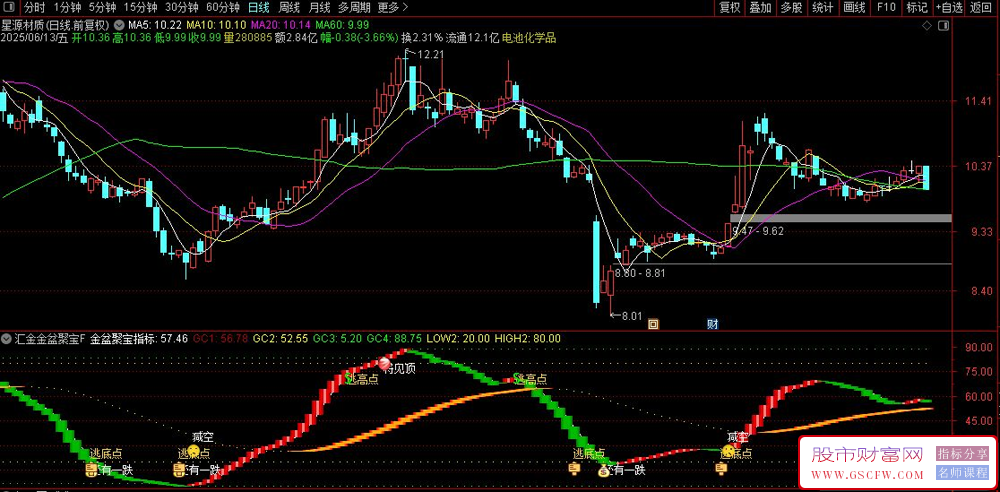Activate the 画线 drawing tool button
This screenshot has width=1000, height=492.
(854, 8)
